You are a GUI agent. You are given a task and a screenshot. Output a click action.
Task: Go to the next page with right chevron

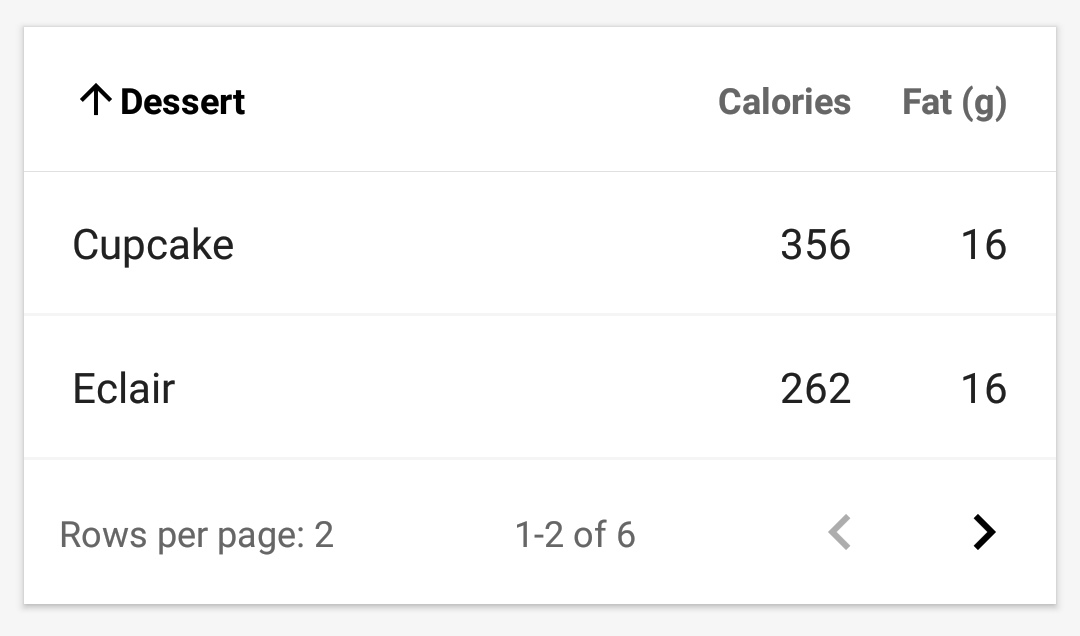click(984, 533)
